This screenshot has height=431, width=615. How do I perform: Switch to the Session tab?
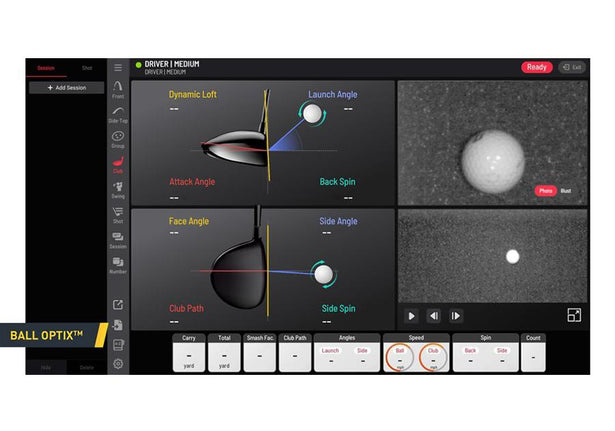point(46,68)
